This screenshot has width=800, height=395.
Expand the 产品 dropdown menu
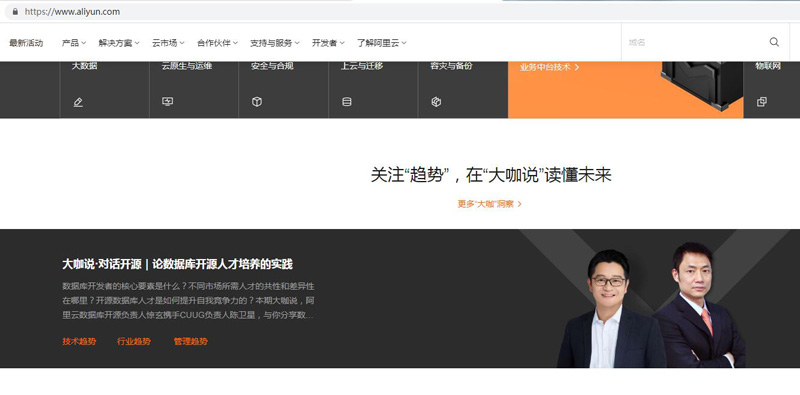[x=74, y=43]
